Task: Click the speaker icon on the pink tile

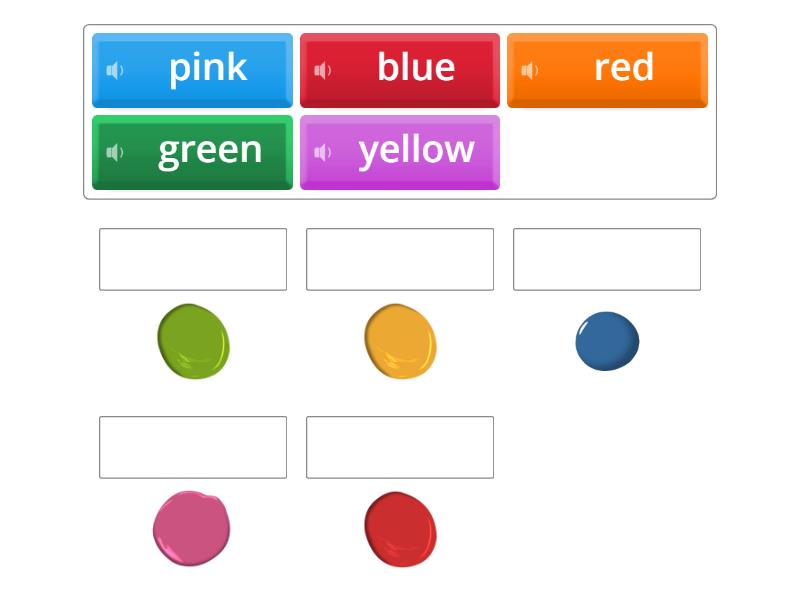Action: pyautogui.click(x=113, y=68)
